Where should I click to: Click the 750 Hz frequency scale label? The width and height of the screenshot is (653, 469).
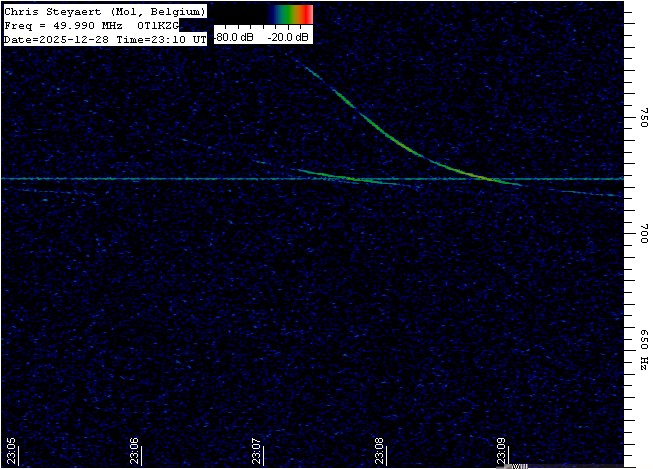point(643,121)
